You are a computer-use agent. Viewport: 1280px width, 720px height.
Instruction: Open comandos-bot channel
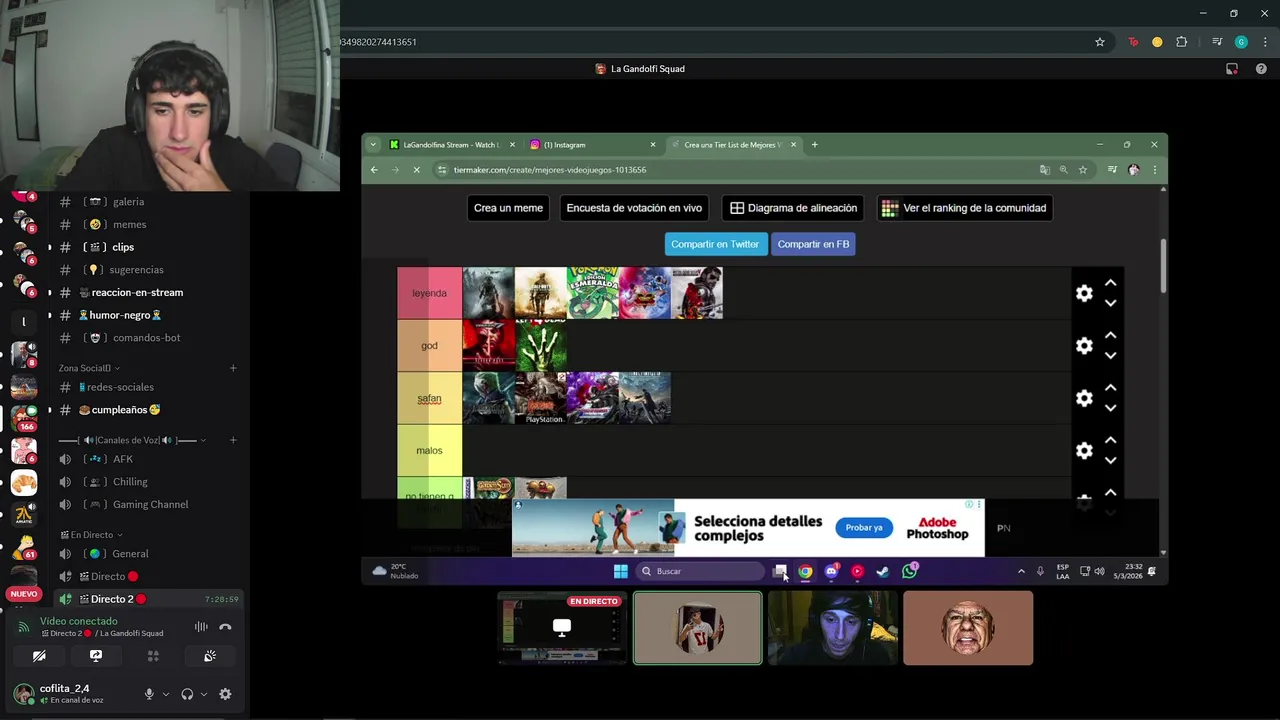[x=145, y=338]
